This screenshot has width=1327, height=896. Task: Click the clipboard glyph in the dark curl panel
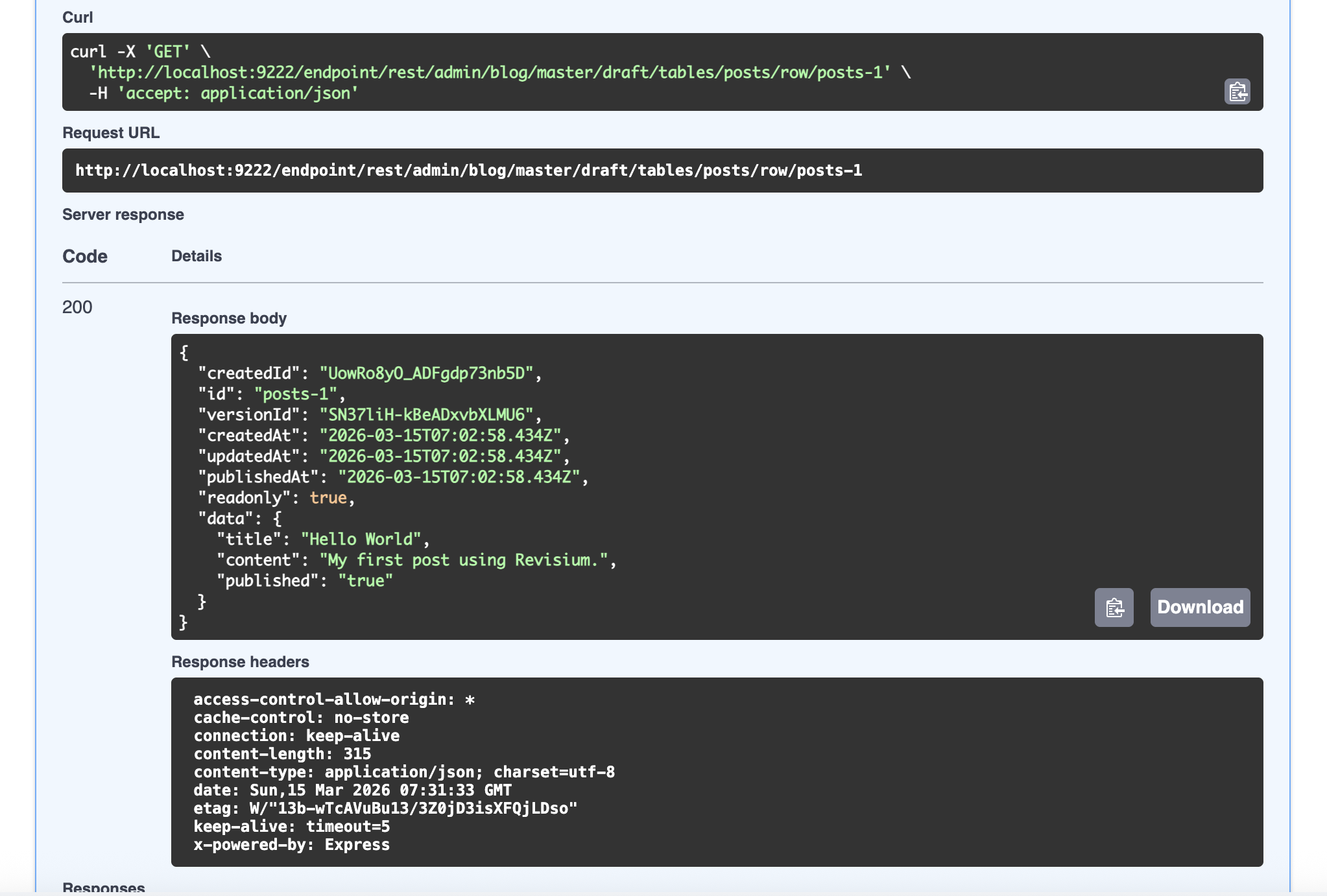point(1237,93)
